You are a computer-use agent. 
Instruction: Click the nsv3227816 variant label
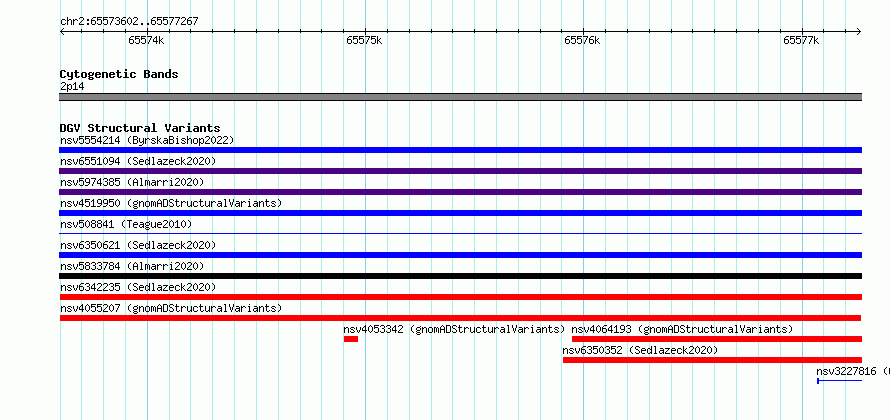(853, 371)
